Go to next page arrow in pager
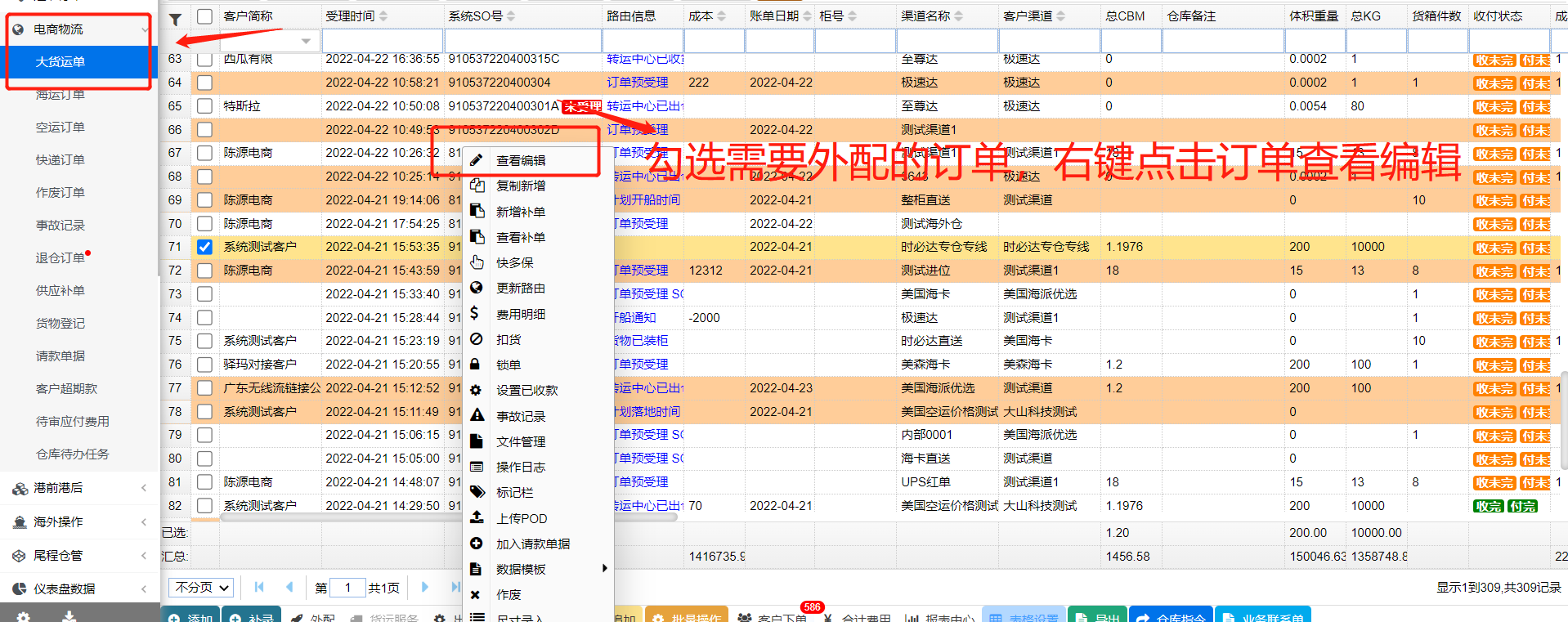The image size is (1568, 622). (424, 587)
